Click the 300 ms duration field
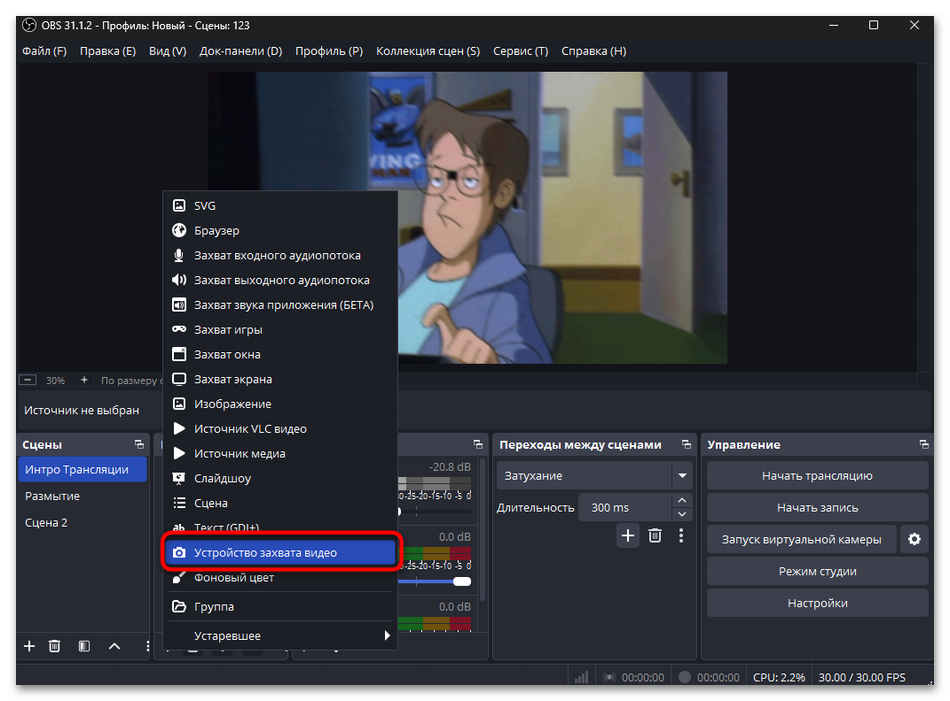Viewport: 950px width, 701px height. pyautogui.click(x=625, y=508)
